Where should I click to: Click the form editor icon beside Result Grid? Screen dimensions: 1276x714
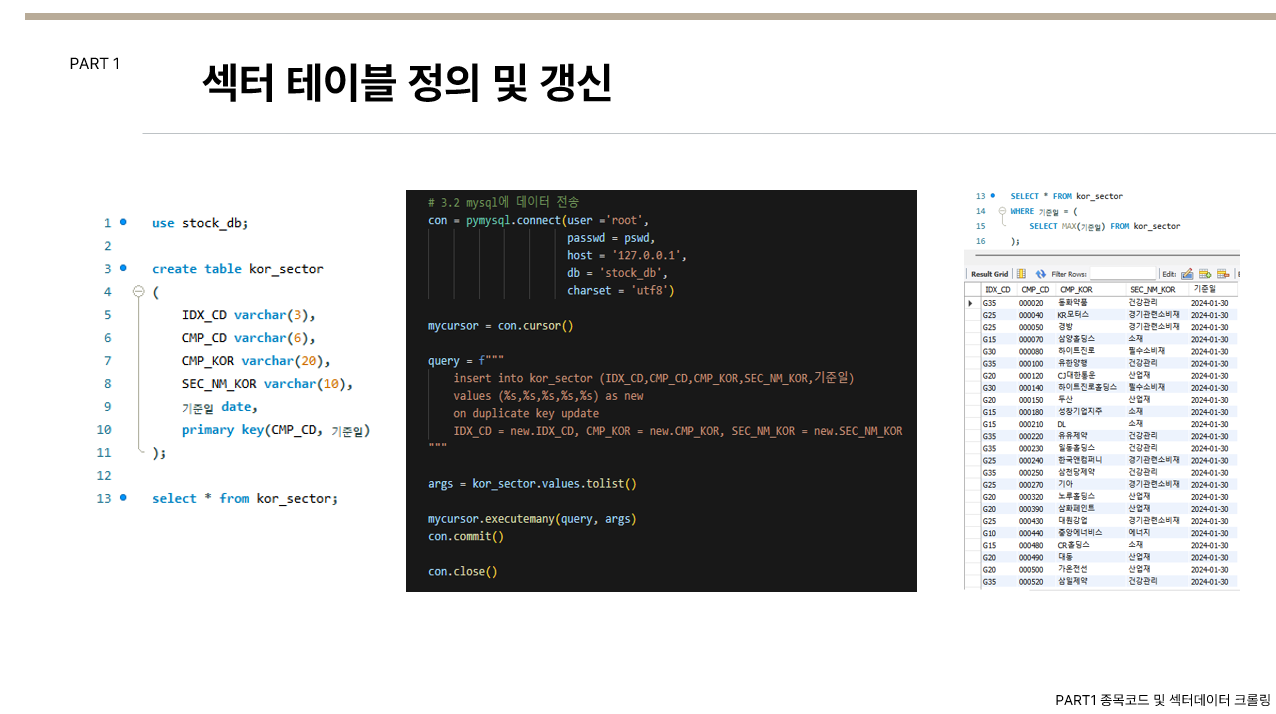point(1021,274)
